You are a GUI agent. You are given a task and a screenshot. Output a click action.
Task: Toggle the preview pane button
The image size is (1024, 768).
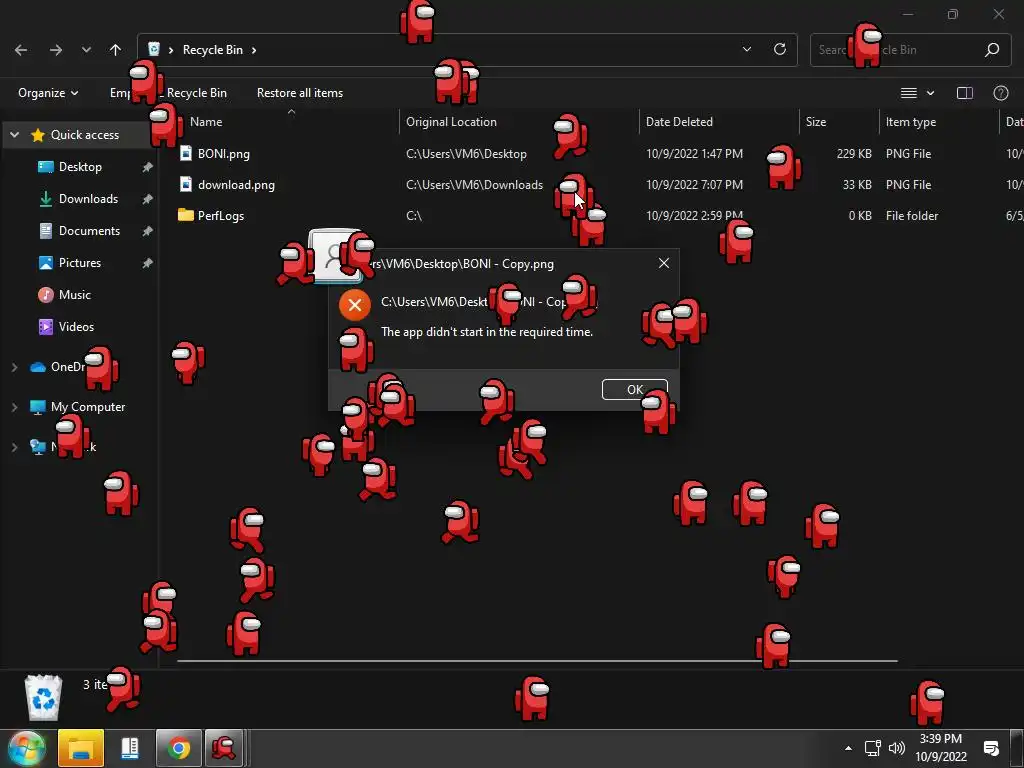965,93
